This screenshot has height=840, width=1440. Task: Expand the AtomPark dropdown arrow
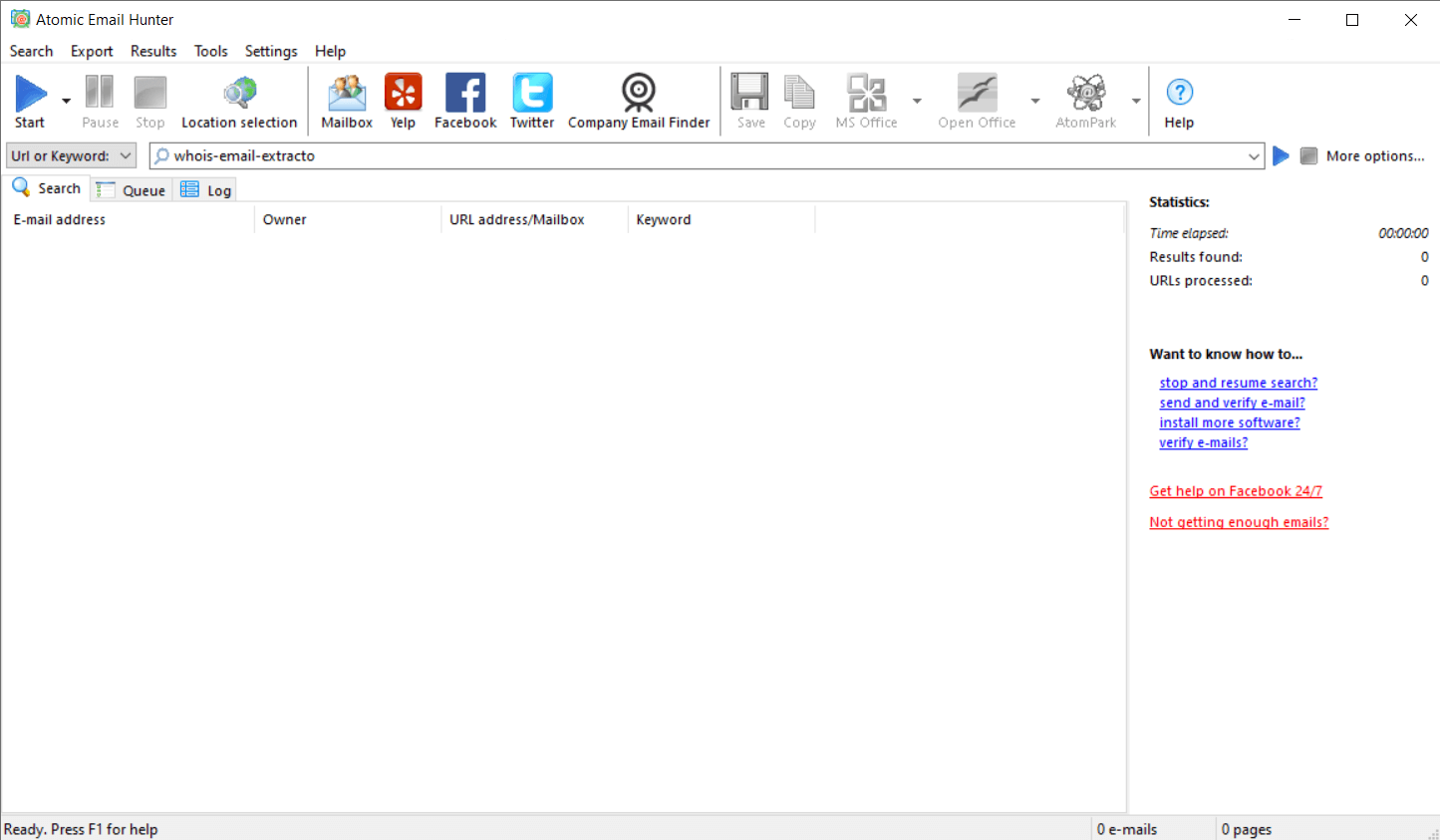point(1136,101)
